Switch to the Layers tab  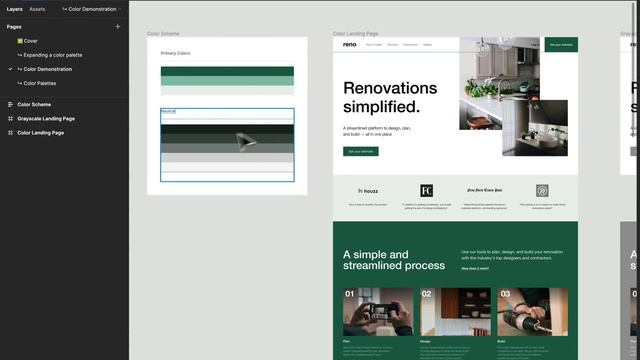coord(14,9)
